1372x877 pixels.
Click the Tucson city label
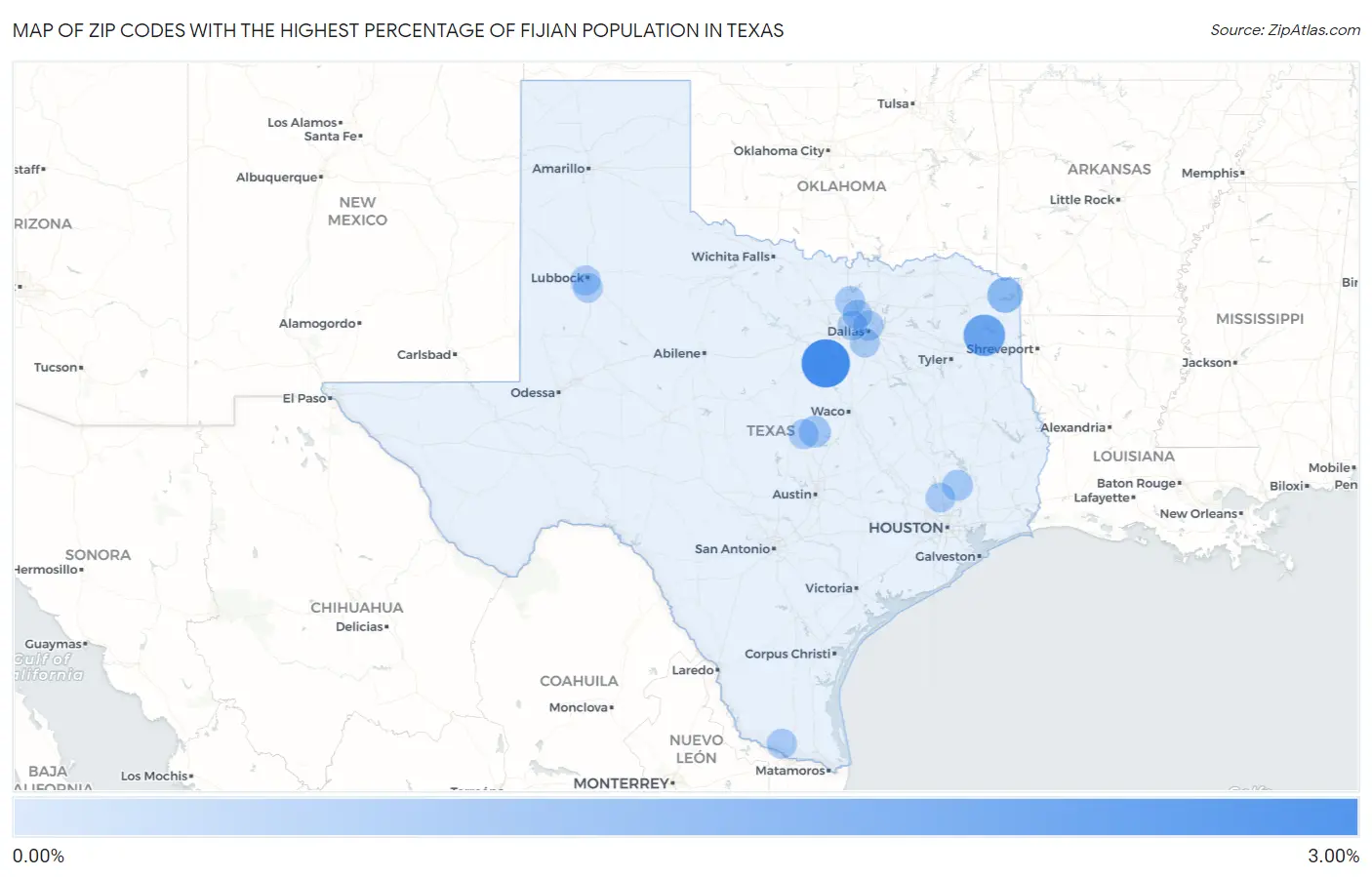[x=56, y=368]
